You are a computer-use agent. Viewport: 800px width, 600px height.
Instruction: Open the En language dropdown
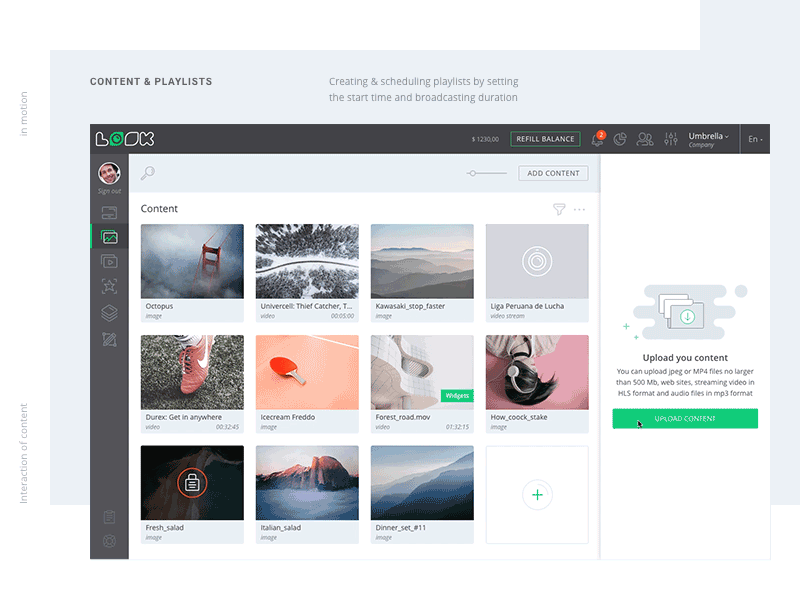pos(755,139)
